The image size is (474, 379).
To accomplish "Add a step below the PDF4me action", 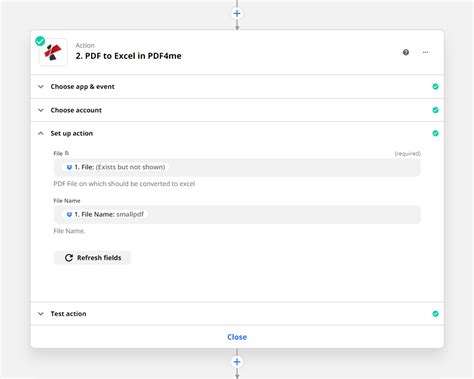I will tap(237, 362).
